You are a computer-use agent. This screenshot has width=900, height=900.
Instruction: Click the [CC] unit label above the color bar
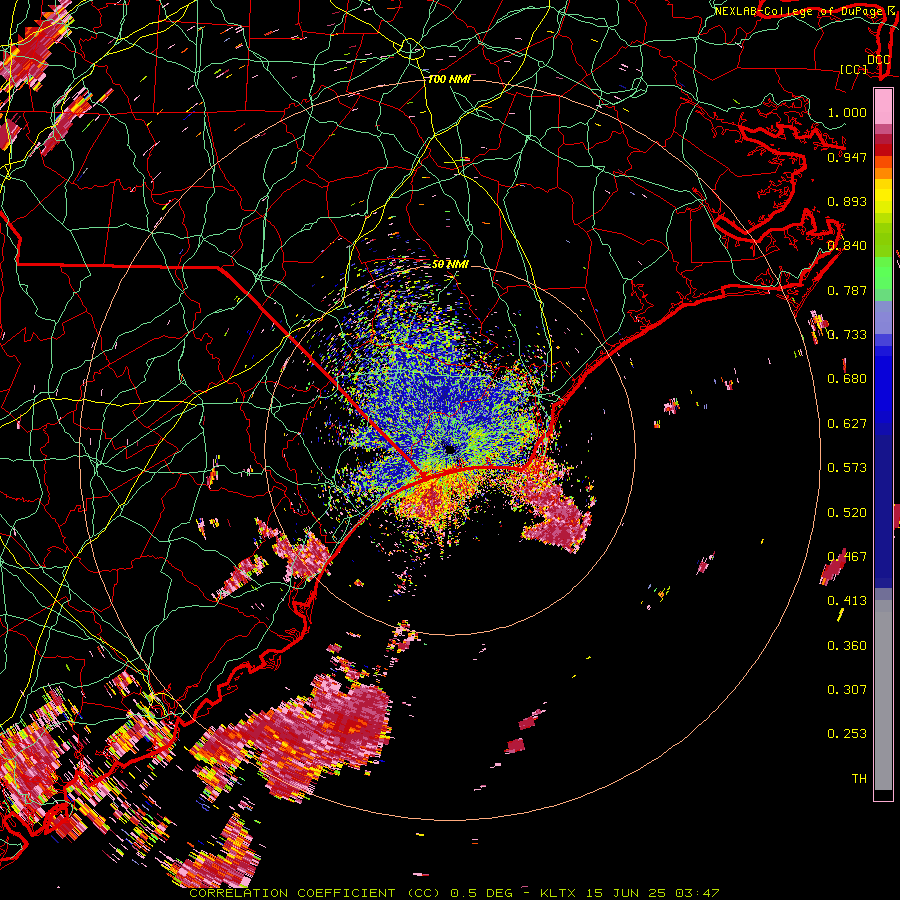(854, 69)
